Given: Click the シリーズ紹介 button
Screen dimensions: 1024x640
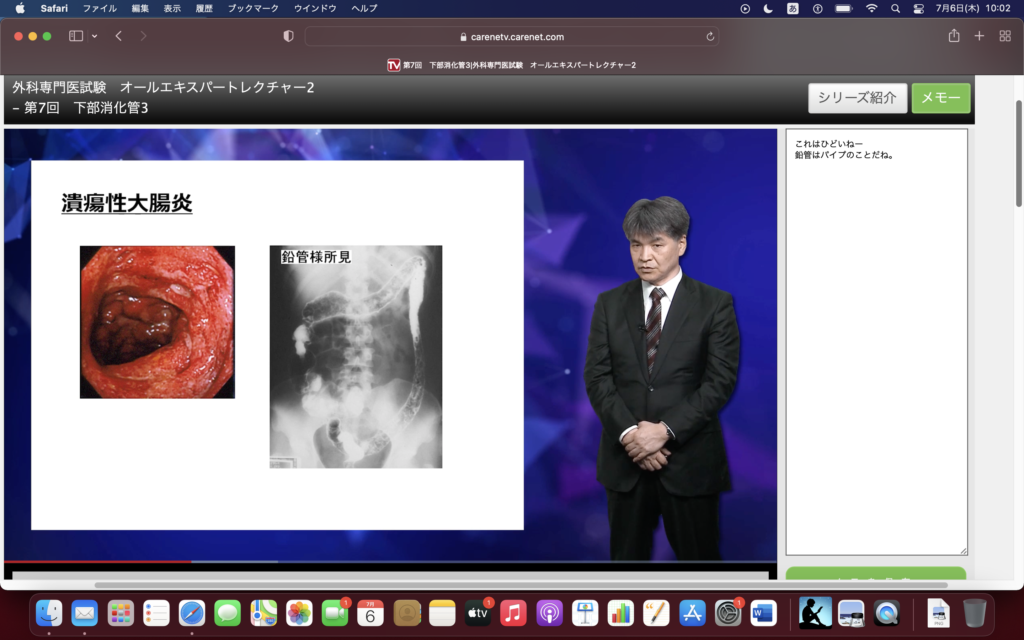Looking at the screenshot, I should [x=857, y=98].
